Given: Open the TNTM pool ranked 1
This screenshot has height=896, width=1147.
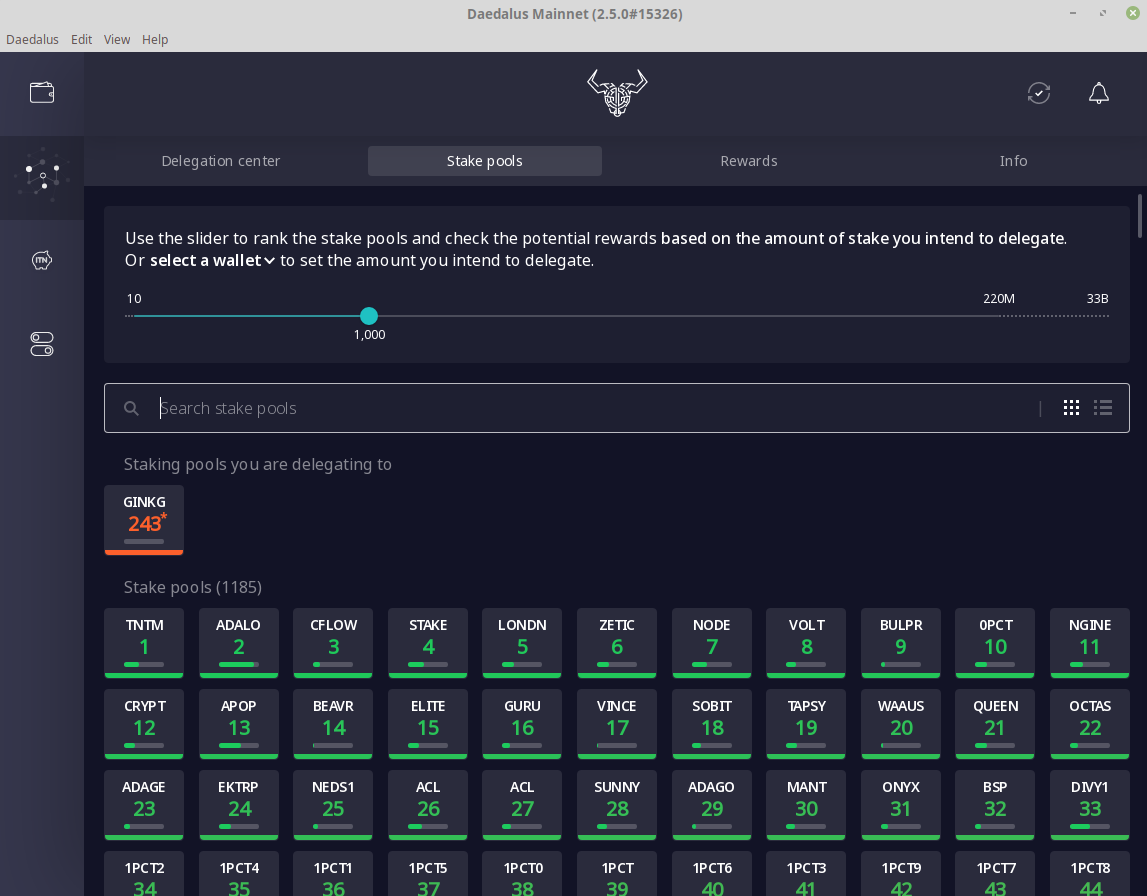Looking at the screenshot, I should (144, 643).
